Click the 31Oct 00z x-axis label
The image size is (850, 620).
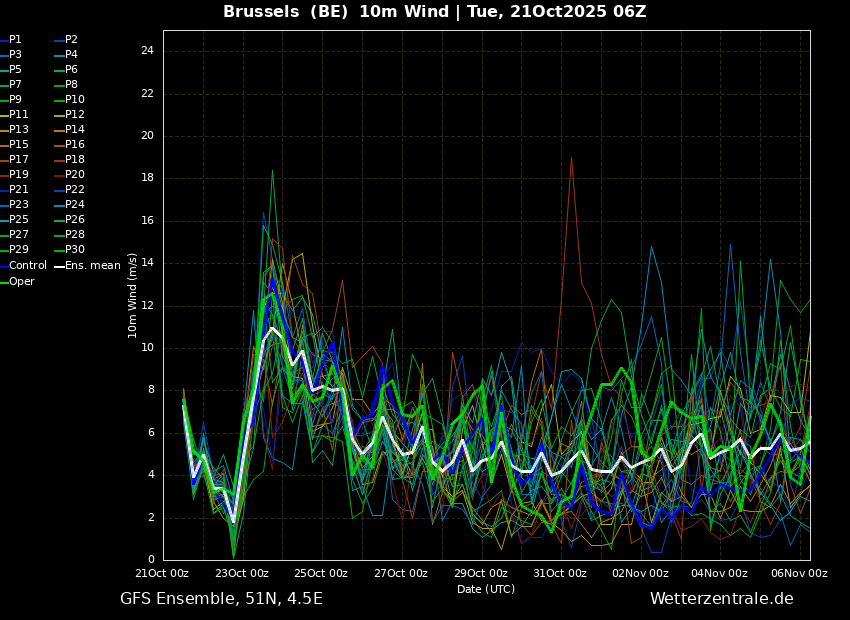[x=559, y=574]
